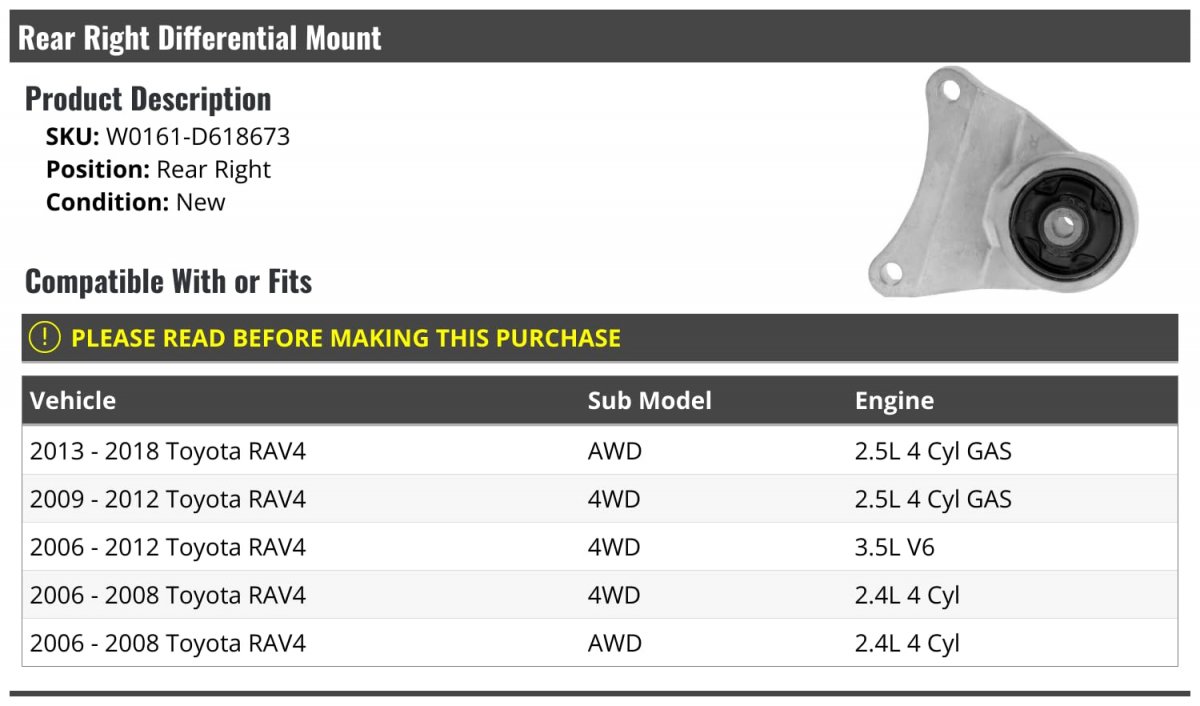Click the Product Description heading
This screenshot has width=1200, height=706.
(148, 99)
